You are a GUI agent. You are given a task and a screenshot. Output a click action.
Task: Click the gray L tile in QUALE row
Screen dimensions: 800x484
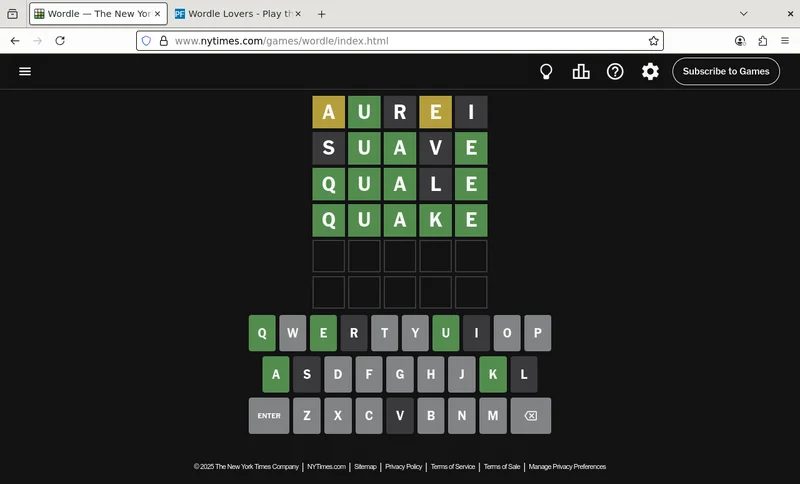point(436,184)
